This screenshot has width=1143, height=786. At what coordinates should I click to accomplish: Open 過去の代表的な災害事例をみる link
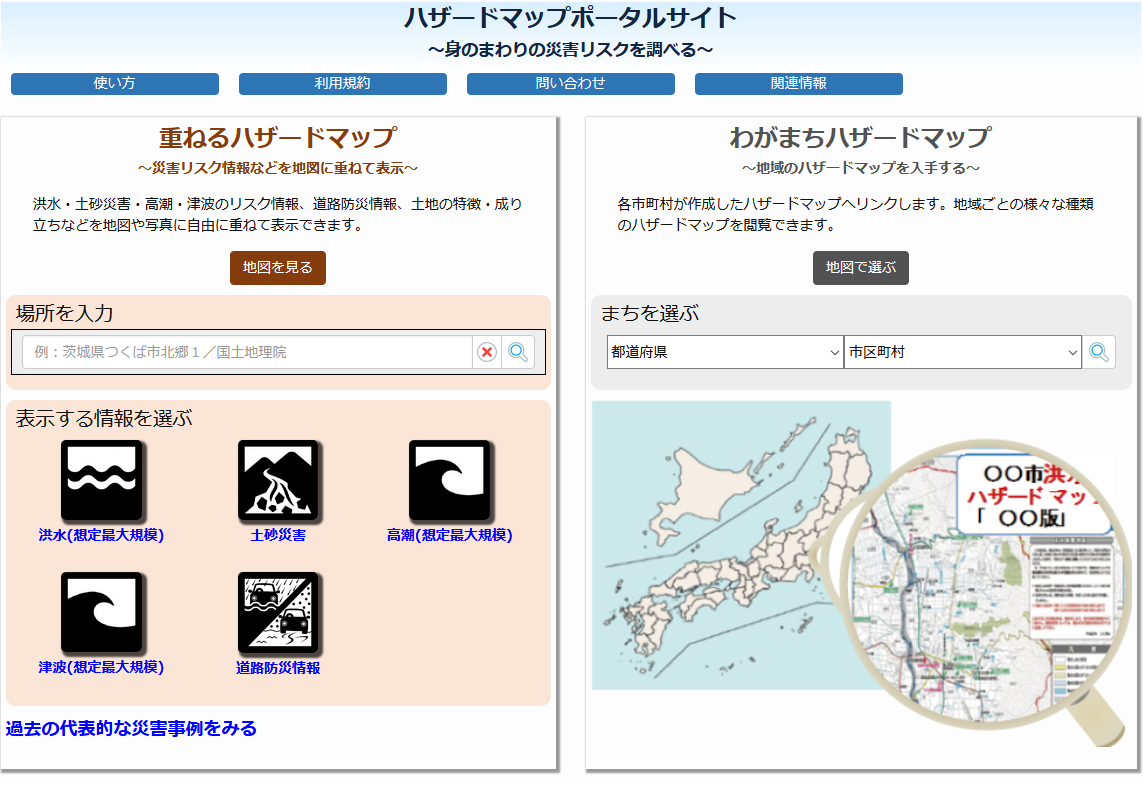click(x=131, y=728)
